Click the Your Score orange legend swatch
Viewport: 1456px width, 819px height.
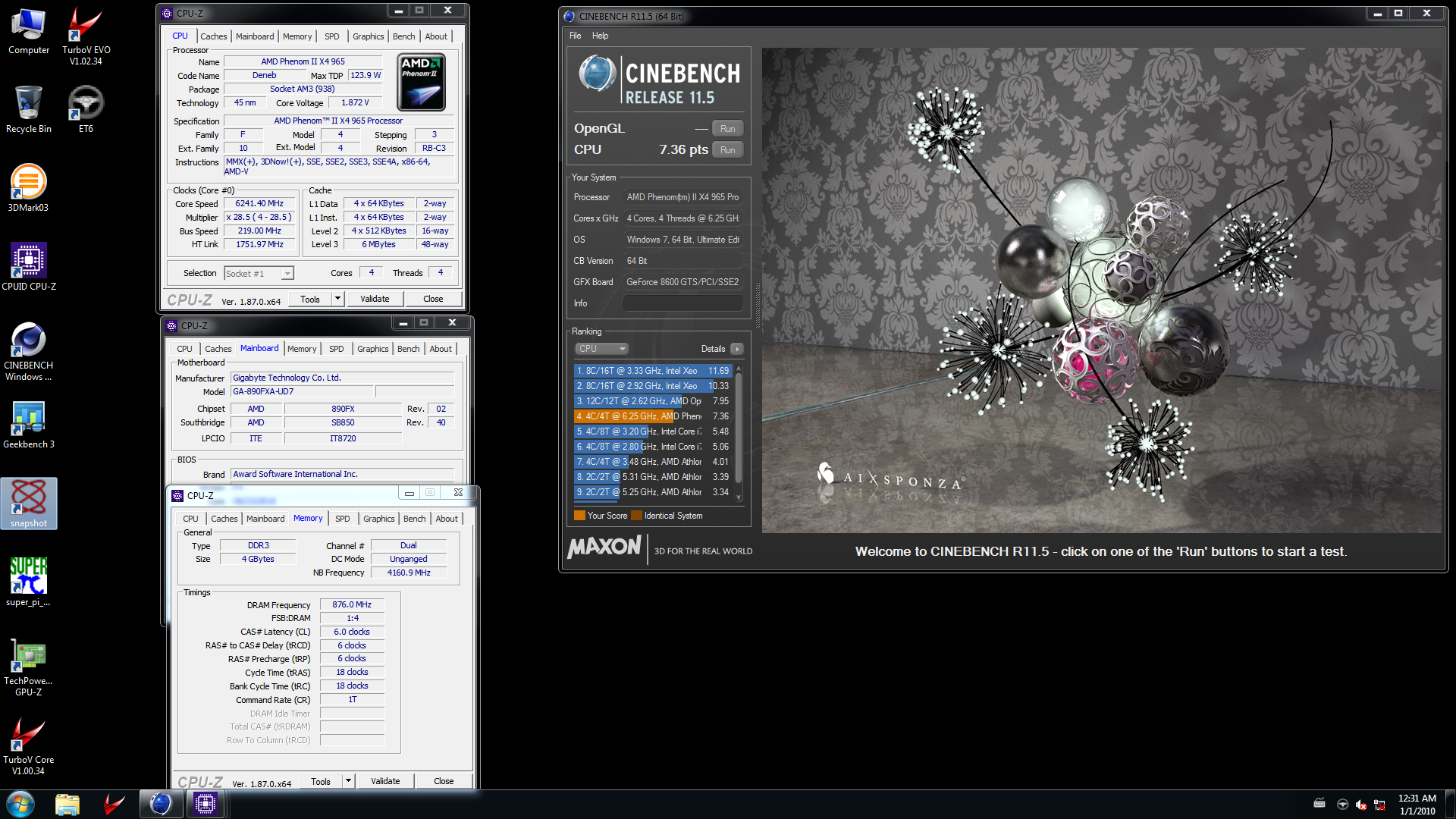pos(579,516)
